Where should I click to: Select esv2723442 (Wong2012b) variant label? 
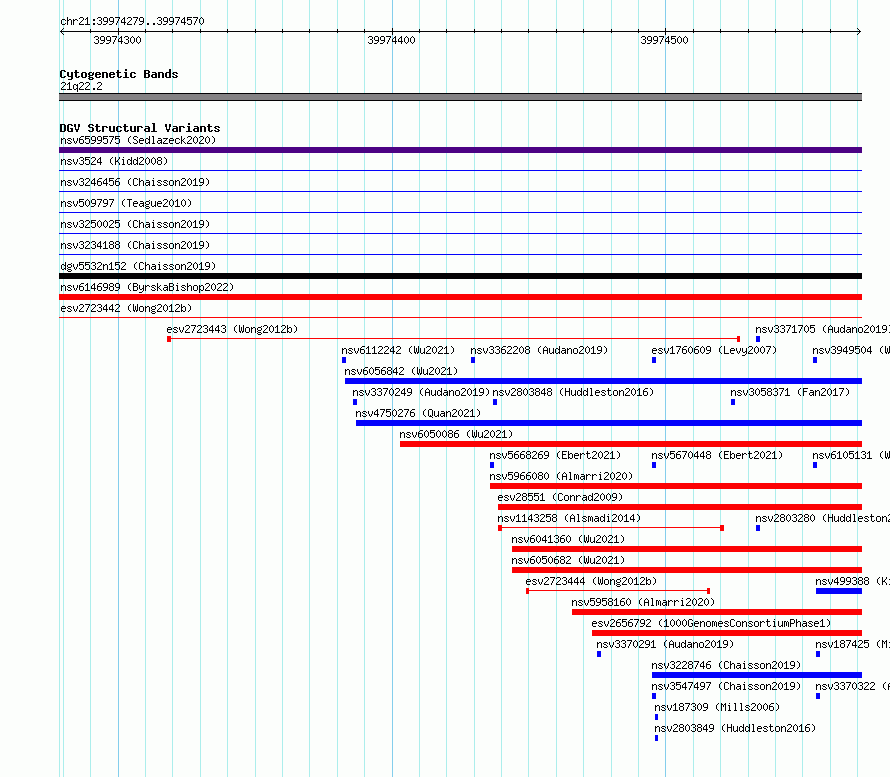click(x=126, y=308)
